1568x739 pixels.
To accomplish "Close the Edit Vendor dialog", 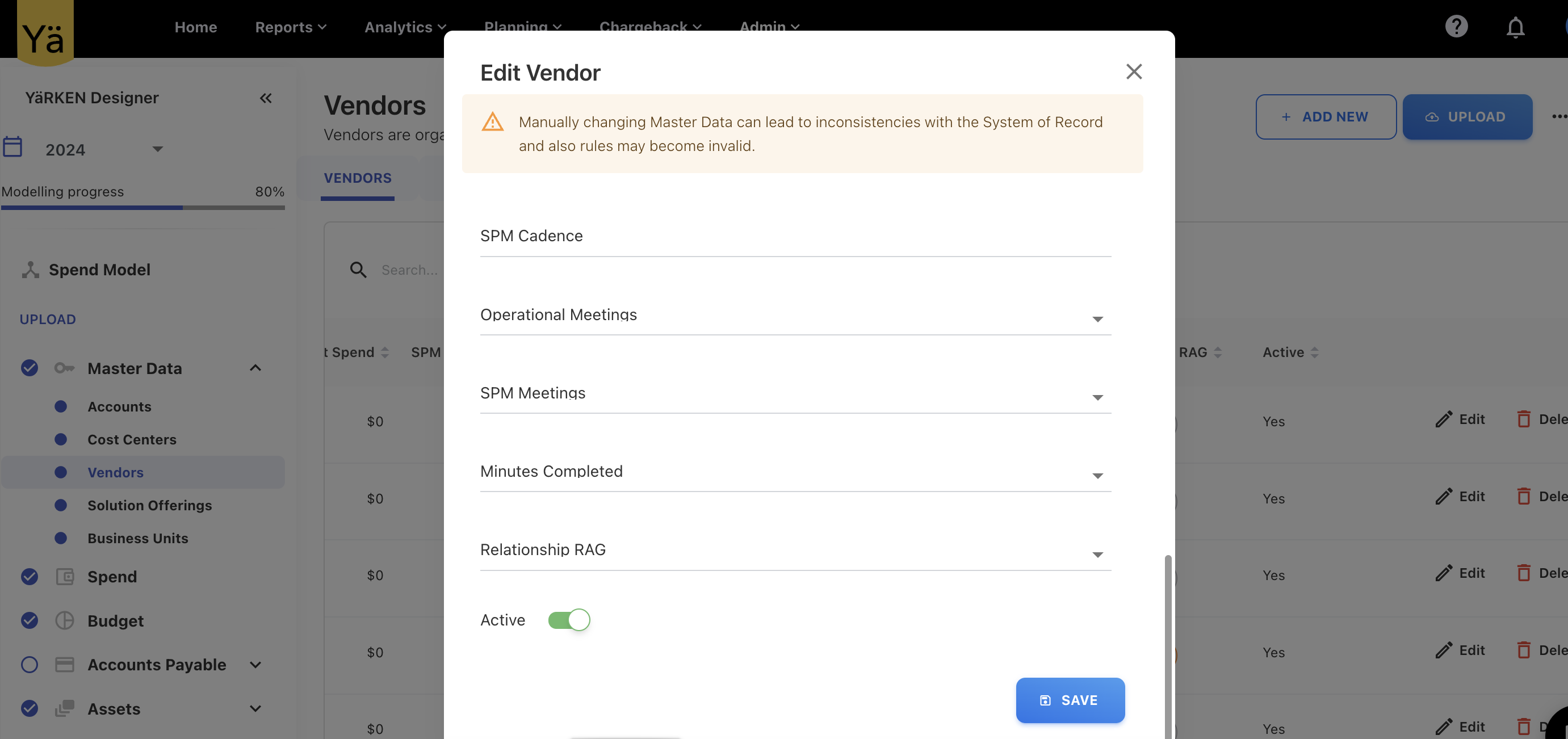I will coord(1133,72).
